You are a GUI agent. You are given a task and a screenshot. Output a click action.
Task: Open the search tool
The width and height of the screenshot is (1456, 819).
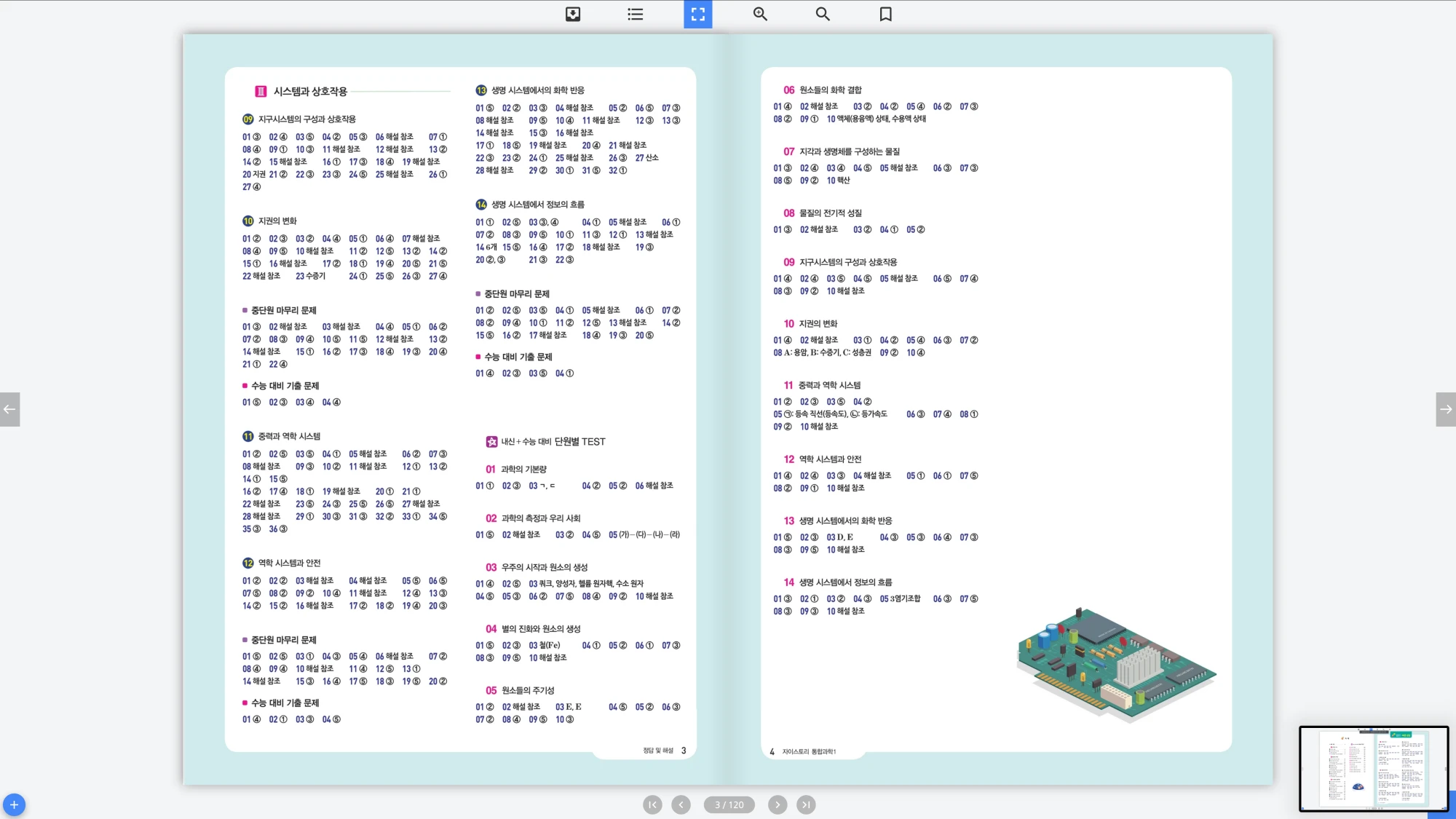click(823, 14)
